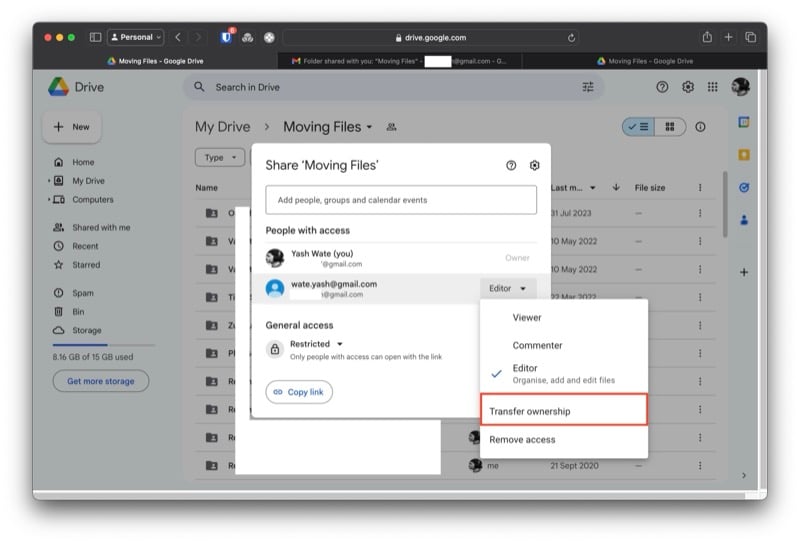800x543 pixels.
Task: Go back with the browser back arrow
Action: (178, 37)
